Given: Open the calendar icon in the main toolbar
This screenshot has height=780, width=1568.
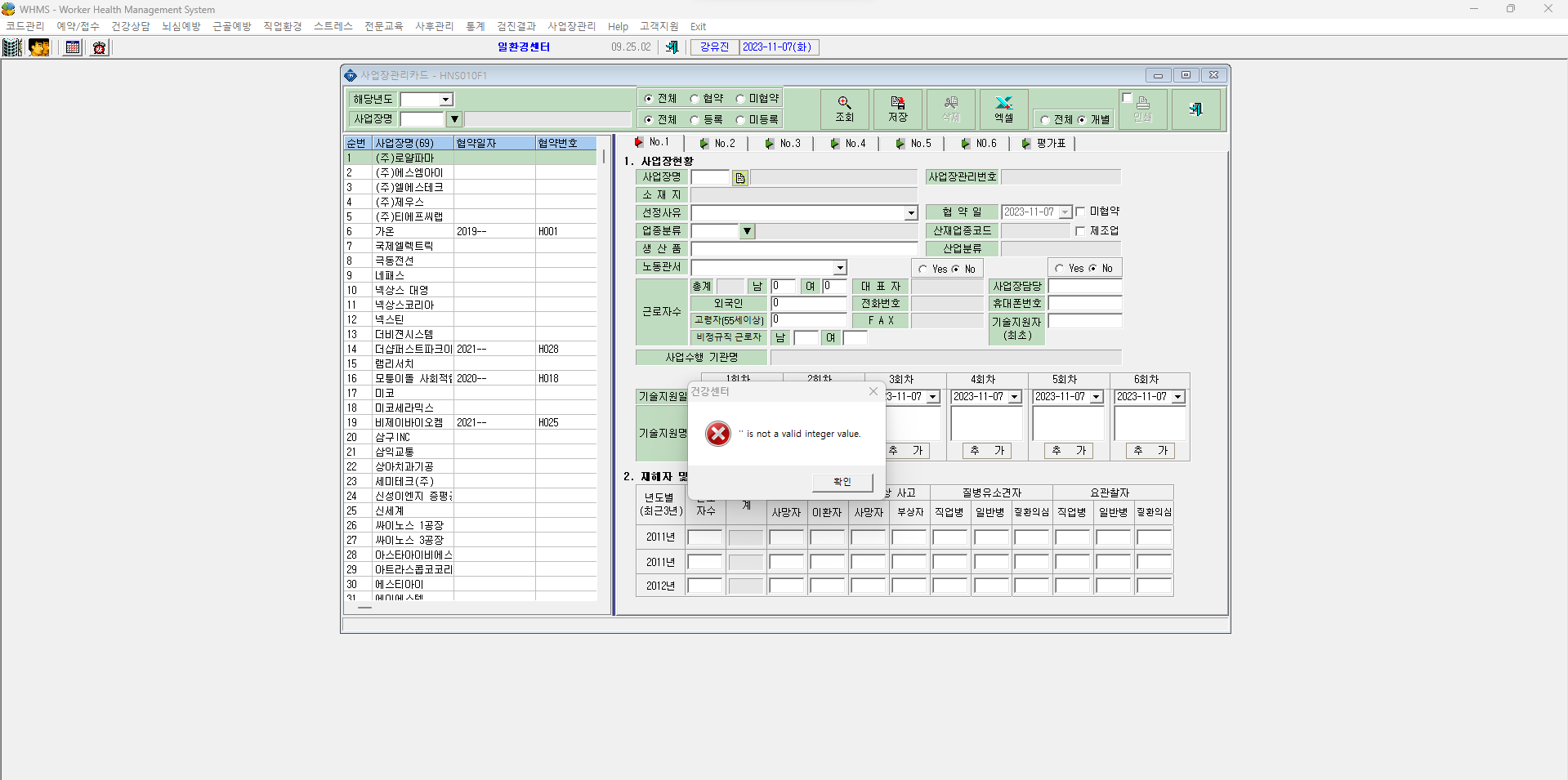Looking at the screenshot, I should [73, 47].
